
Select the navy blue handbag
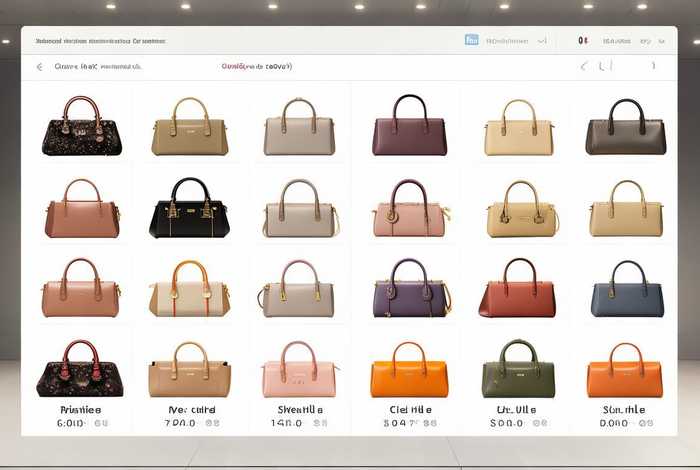tap(627, 291)
